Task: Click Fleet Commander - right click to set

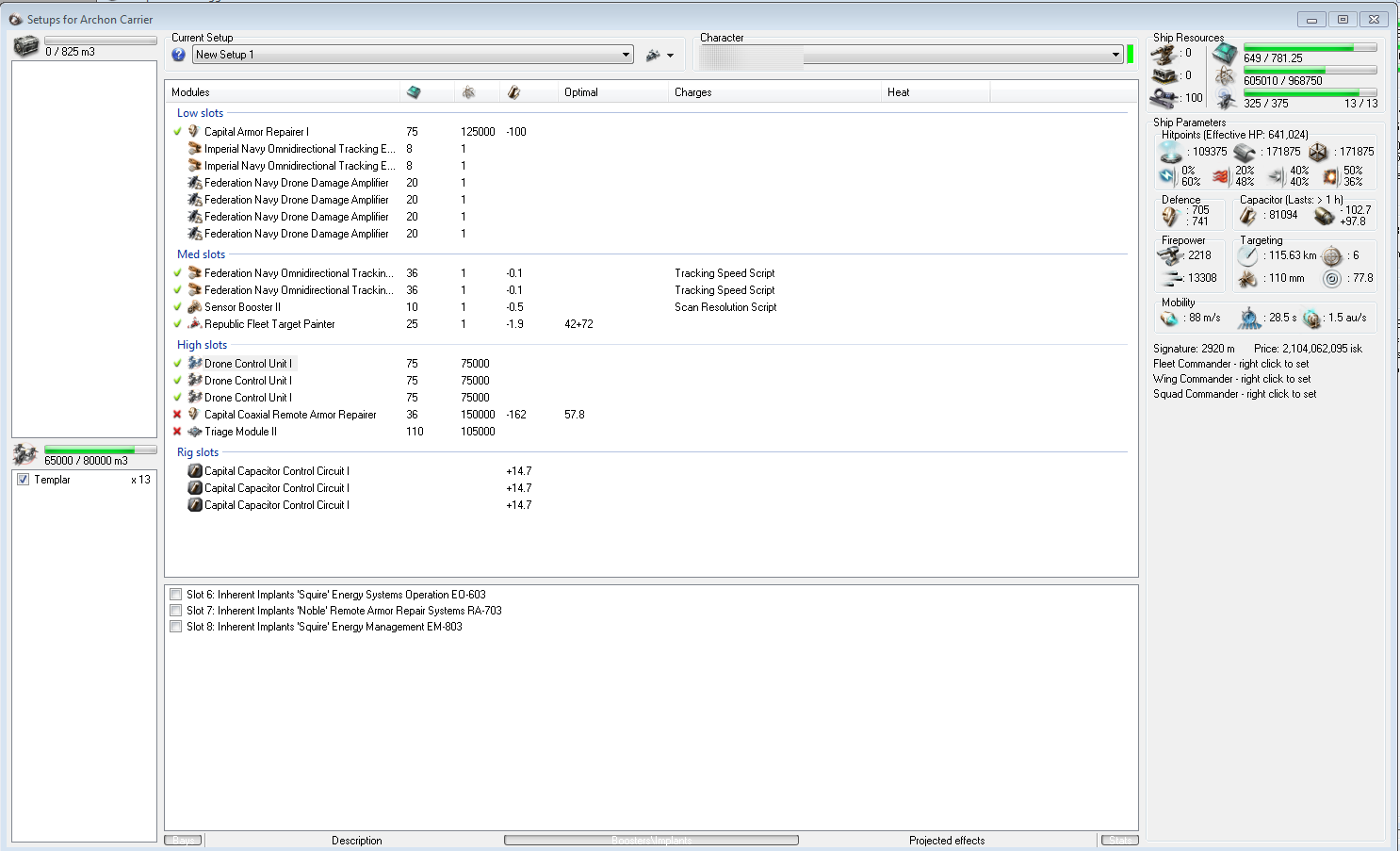Action: [x=1230, y=364]
